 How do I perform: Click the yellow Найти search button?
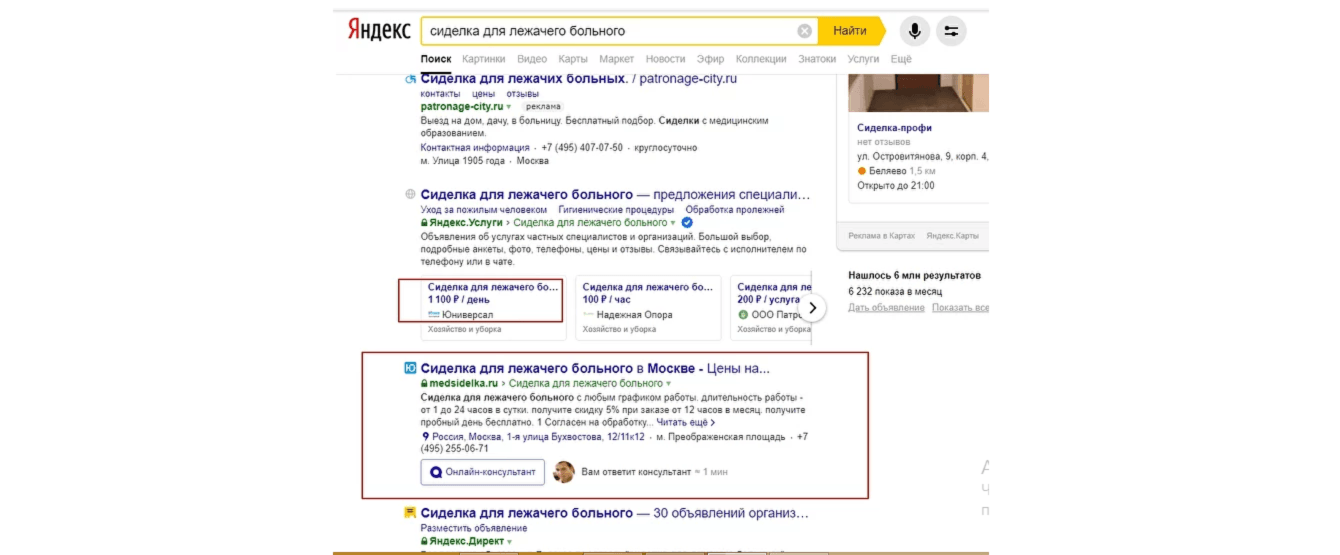(x=850, y=31)
